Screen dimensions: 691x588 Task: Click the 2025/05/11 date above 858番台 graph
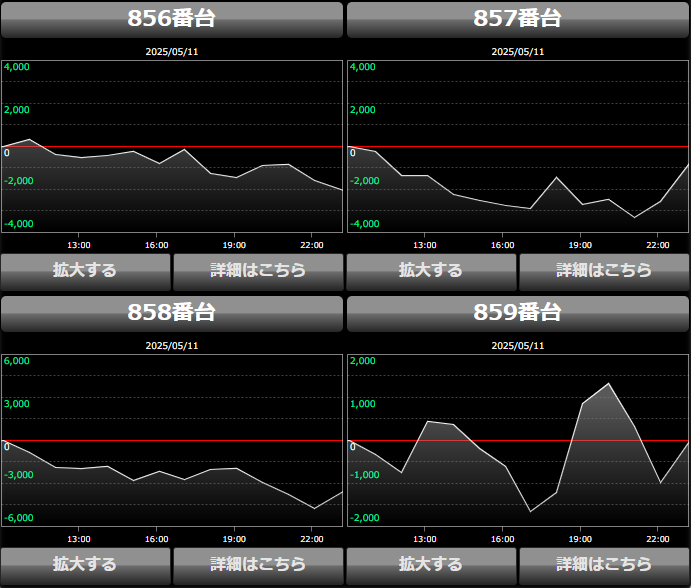(172, 346)
